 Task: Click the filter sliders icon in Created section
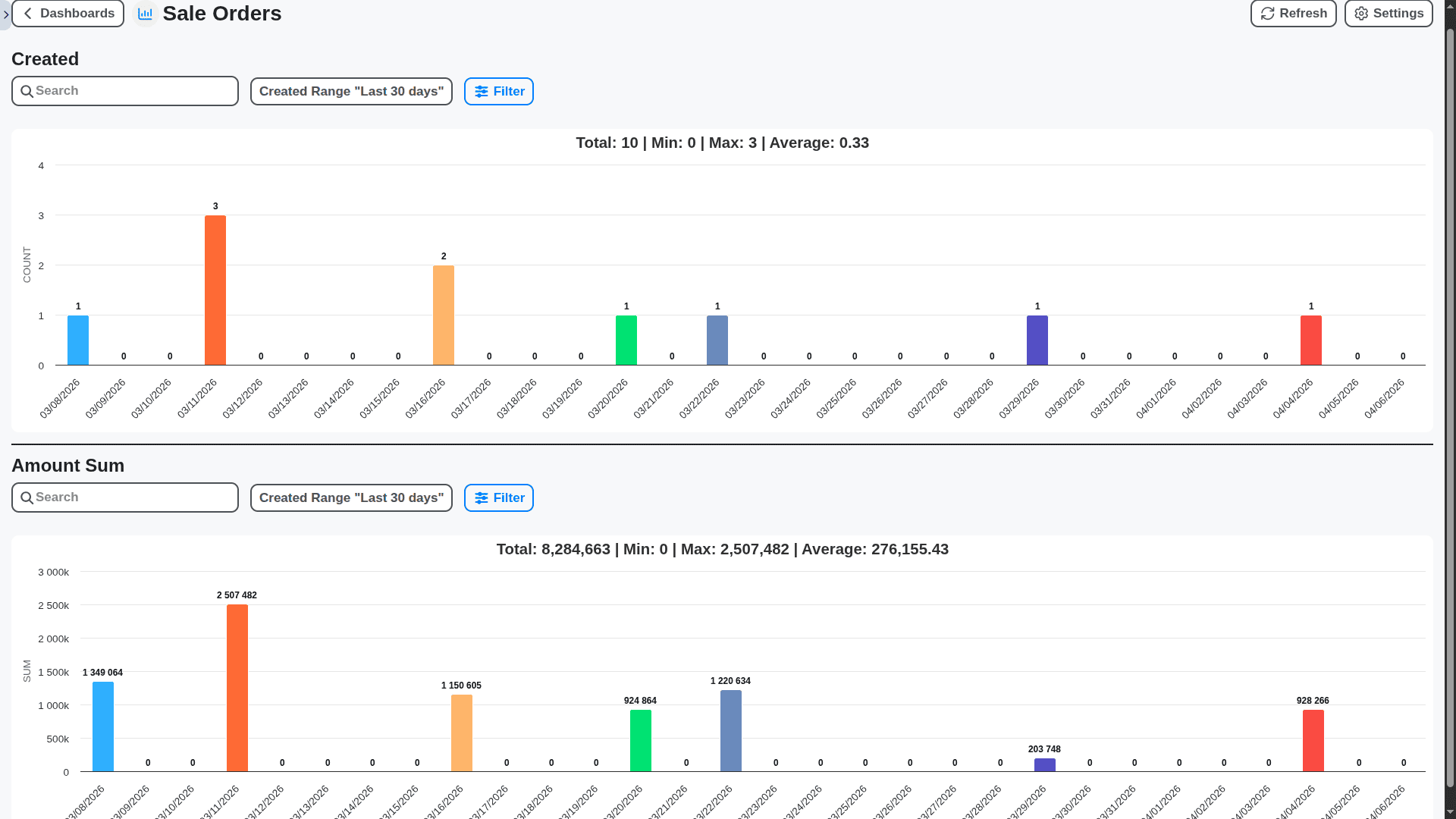[483, 91]
